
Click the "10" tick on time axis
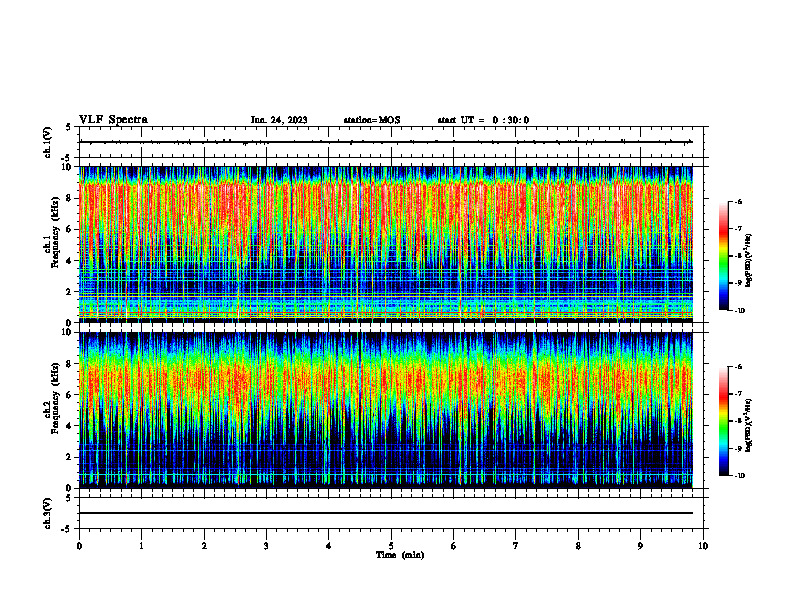703,546
